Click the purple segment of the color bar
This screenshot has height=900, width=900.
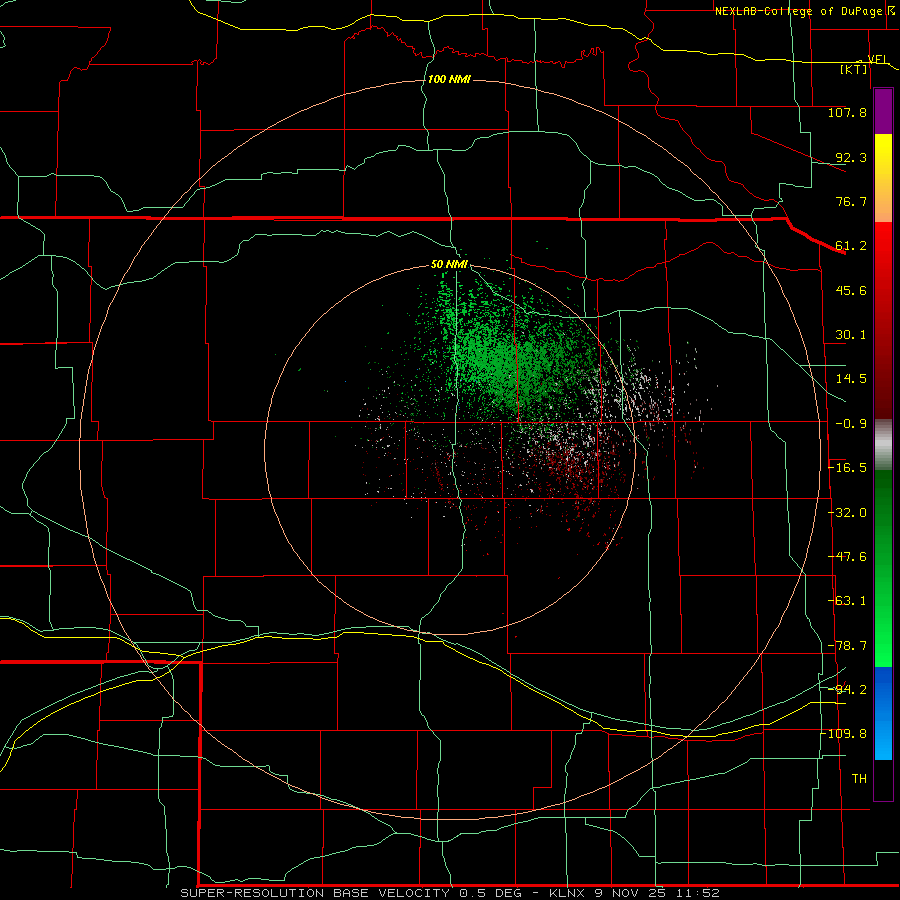pyautogui.click(x=883, y=112)
